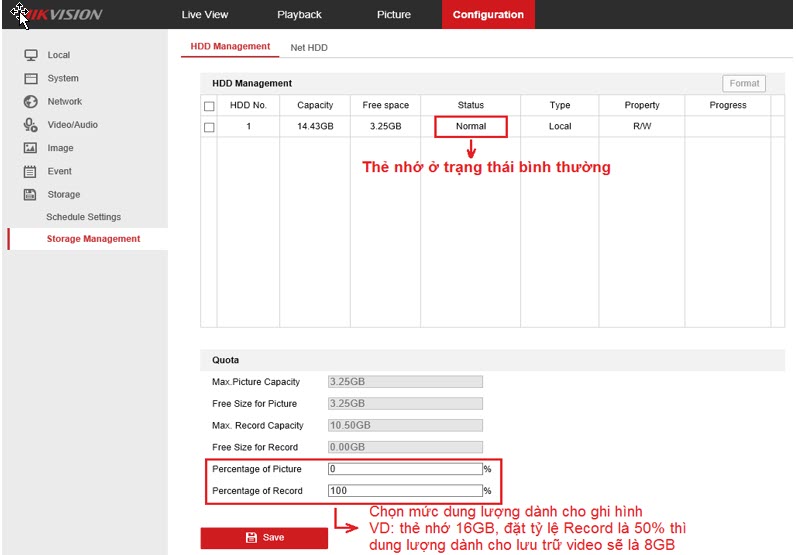This screenshot has height=555, width=796.
Task: Click the System icon in sidebar
Action: 31,78
